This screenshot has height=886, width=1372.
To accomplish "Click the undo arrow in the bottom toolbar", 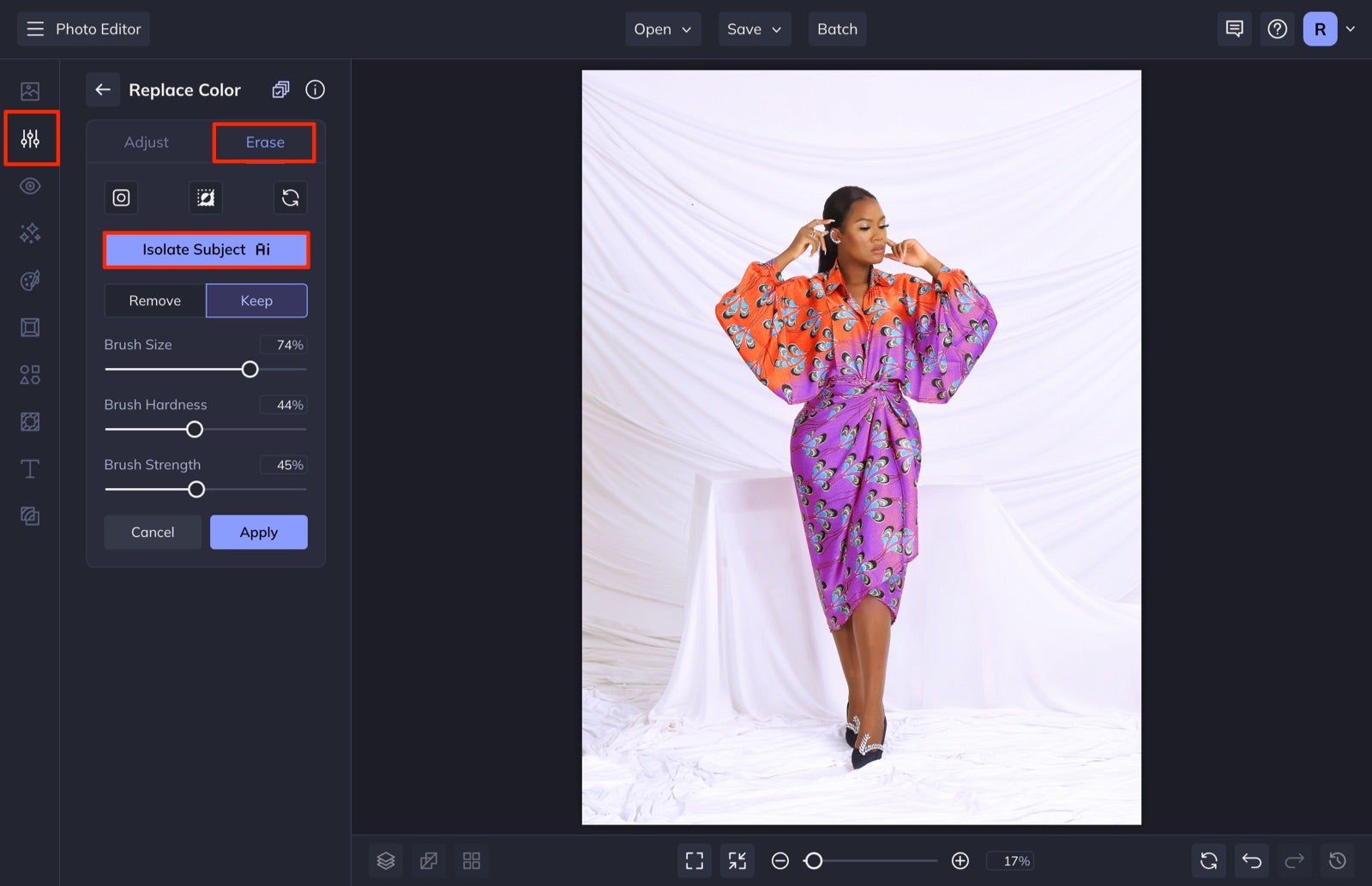I will 1251,860.
